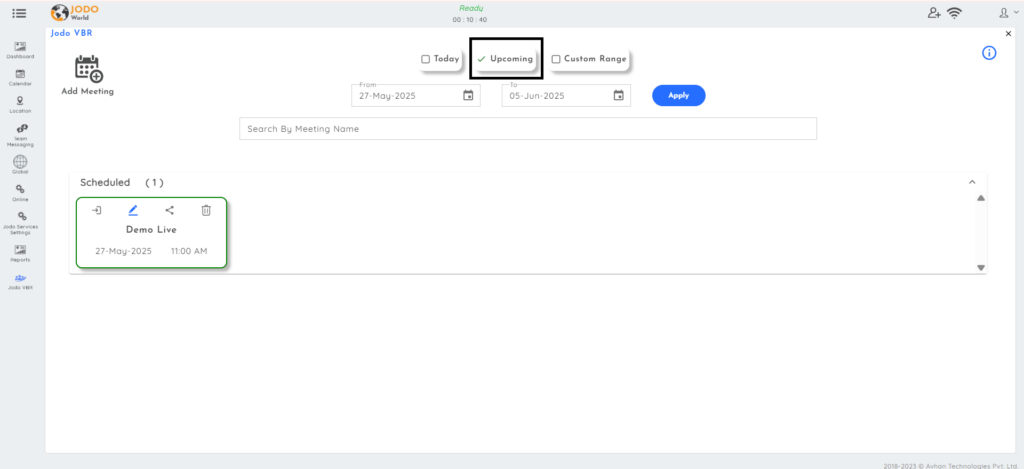1024x469 pixels.
Task: Edit the Demo Live meeting
Action: click(x=133, y=210)
